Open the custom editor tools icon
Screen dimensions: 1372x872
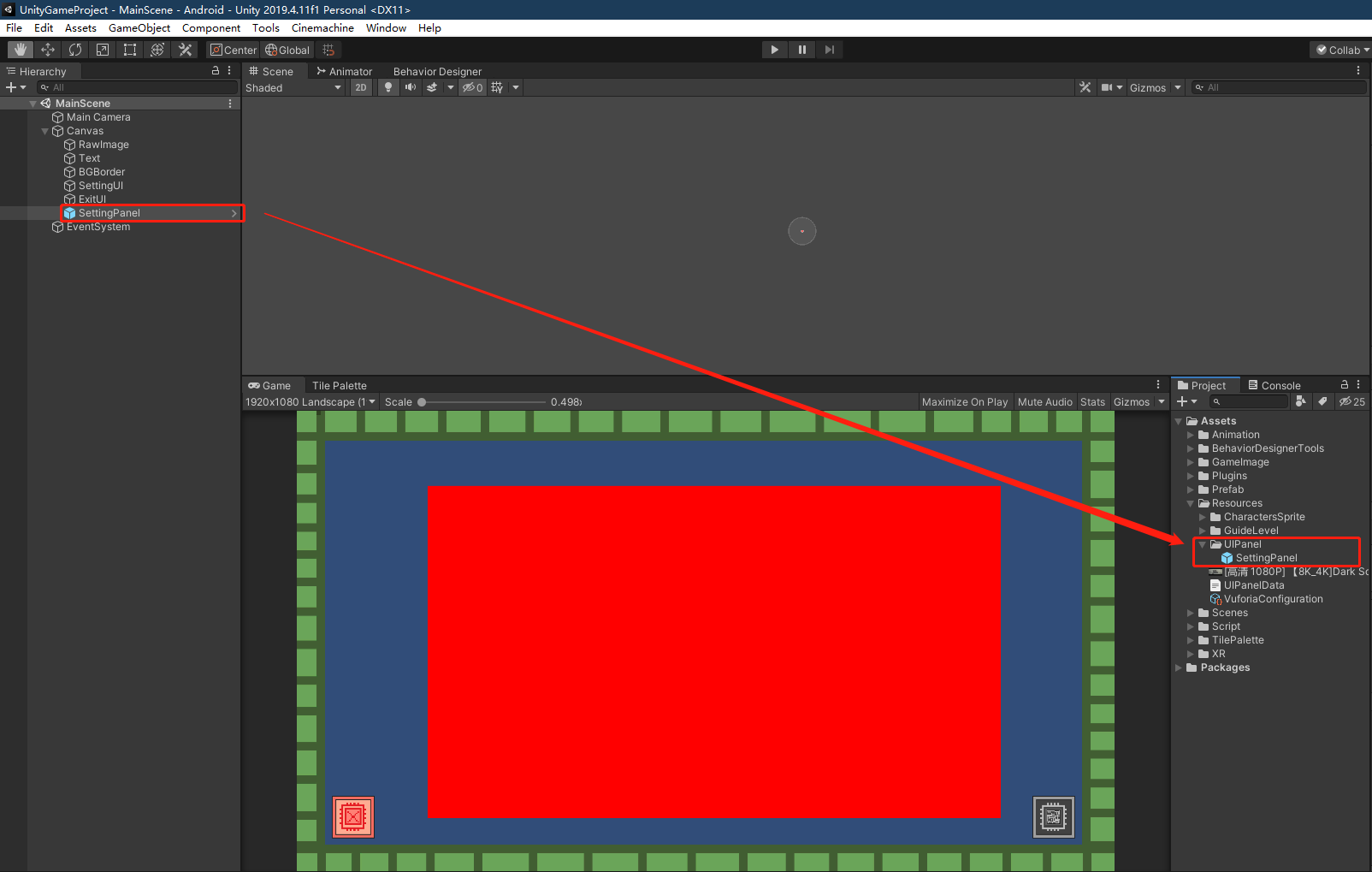click(185, 50)
